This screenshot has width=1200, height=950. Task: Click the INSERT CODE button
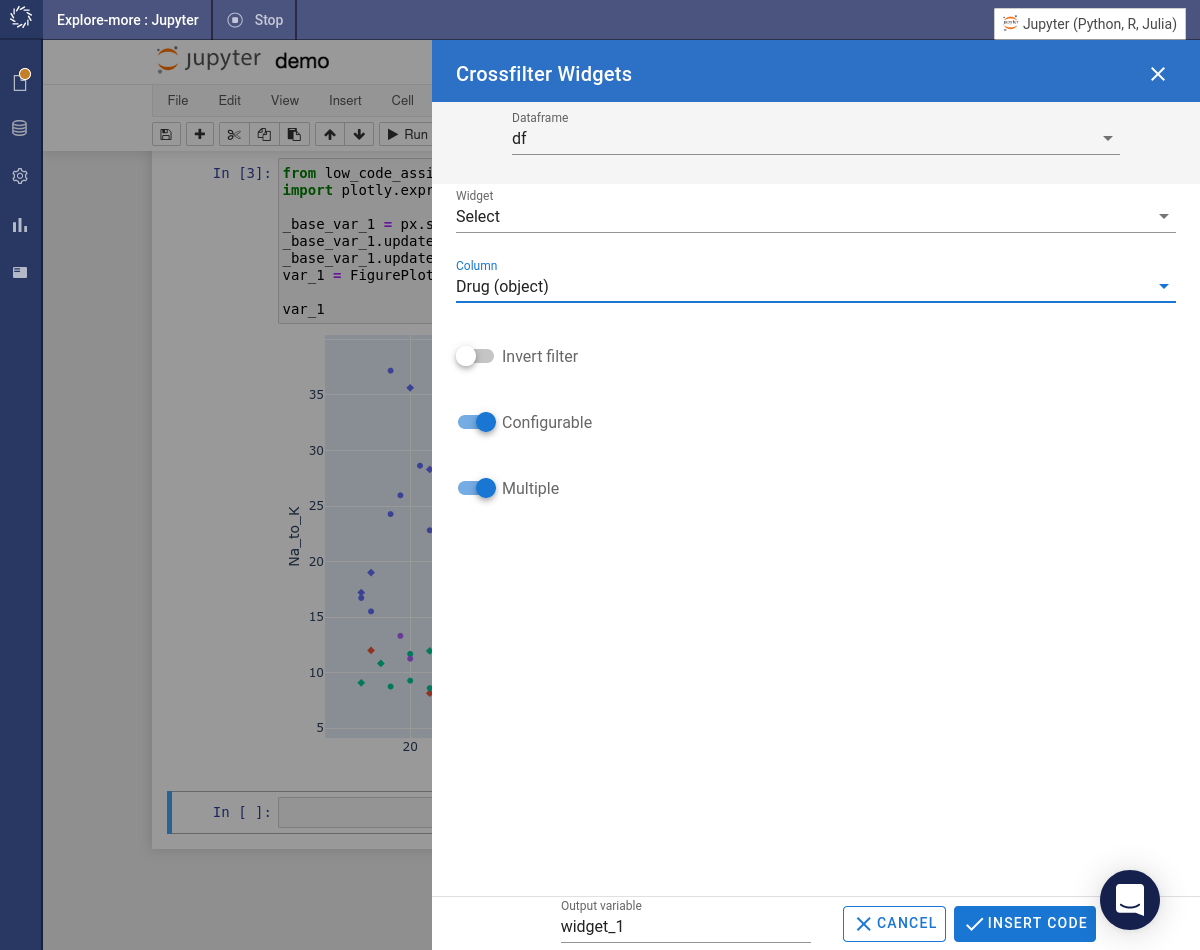[x=1025, y=924]
